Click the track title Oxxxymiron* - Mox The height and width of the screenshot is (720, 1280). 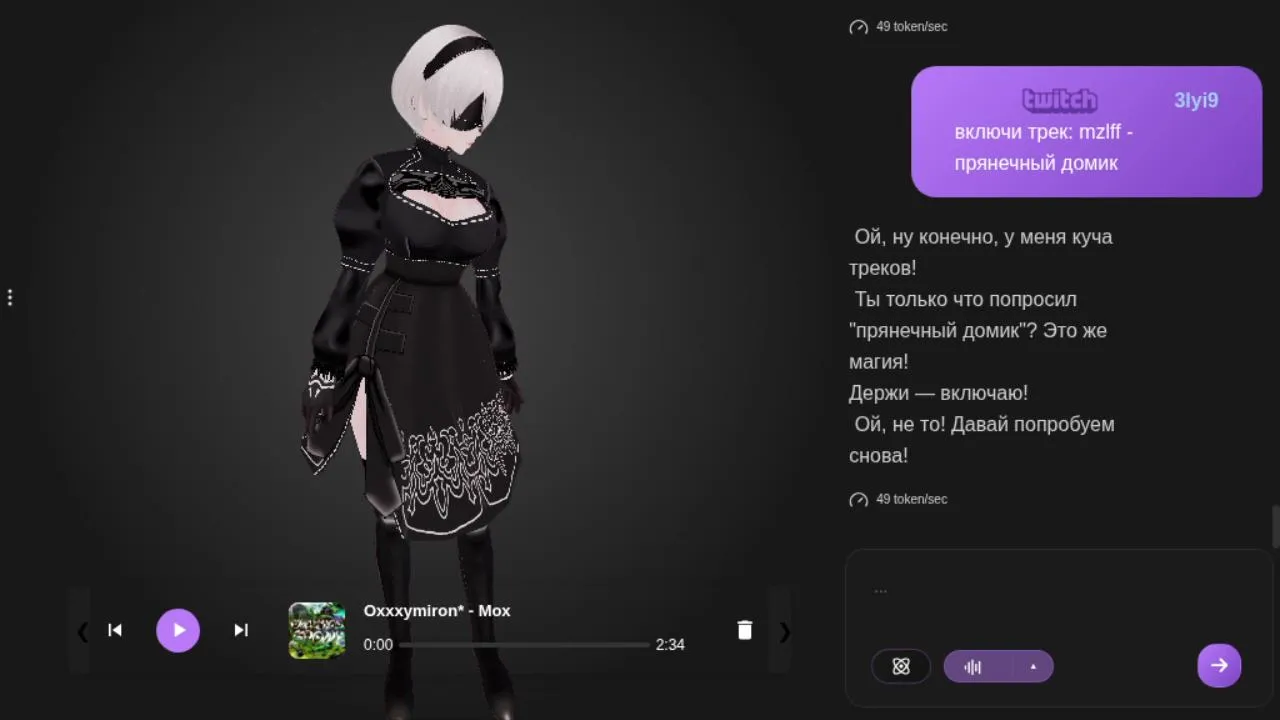437,610
